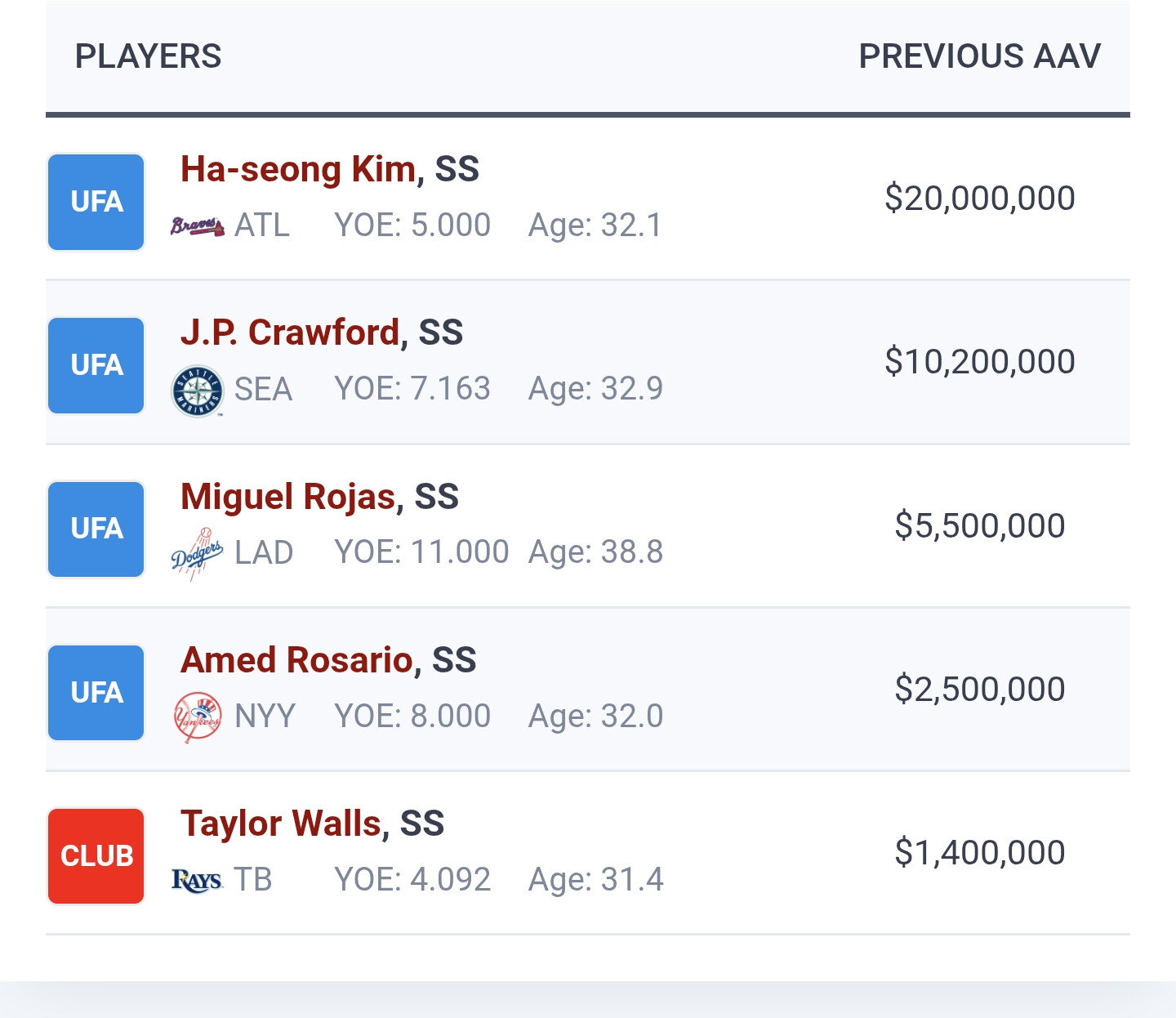Click the UFA badge beside Amed Rosario
The height and width of the screenshot is (1018, 1176).
pos(96,693)
